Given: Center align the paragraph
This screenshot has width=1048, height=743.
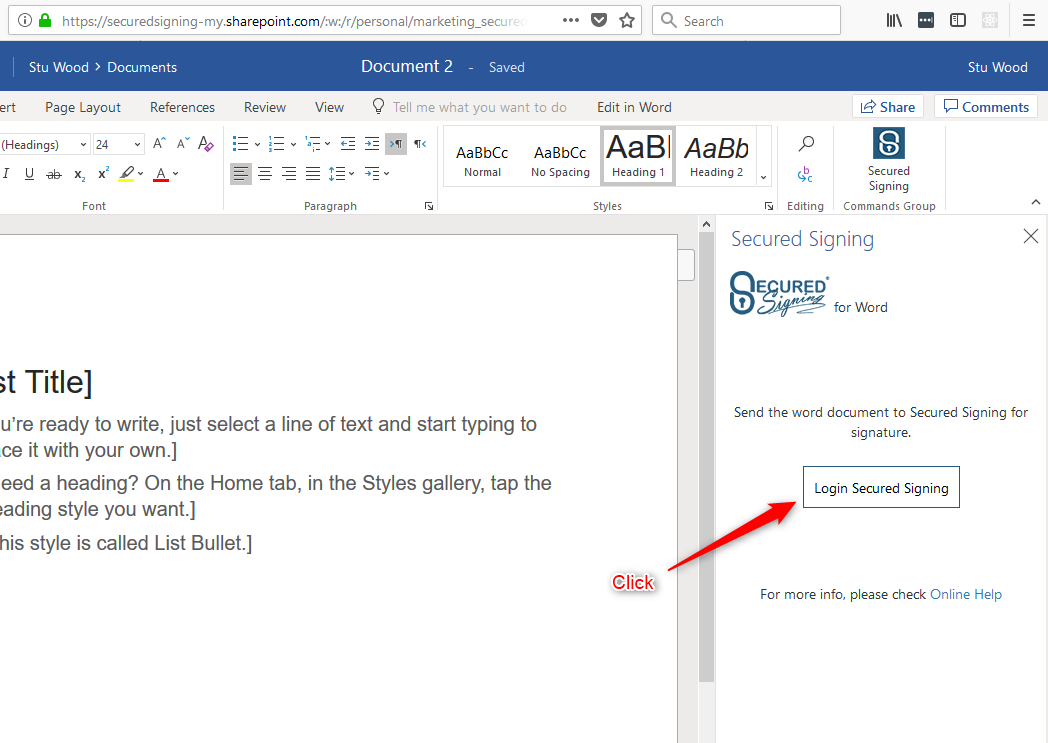Looking at the screenshot, I should click(x=265, y=174).
